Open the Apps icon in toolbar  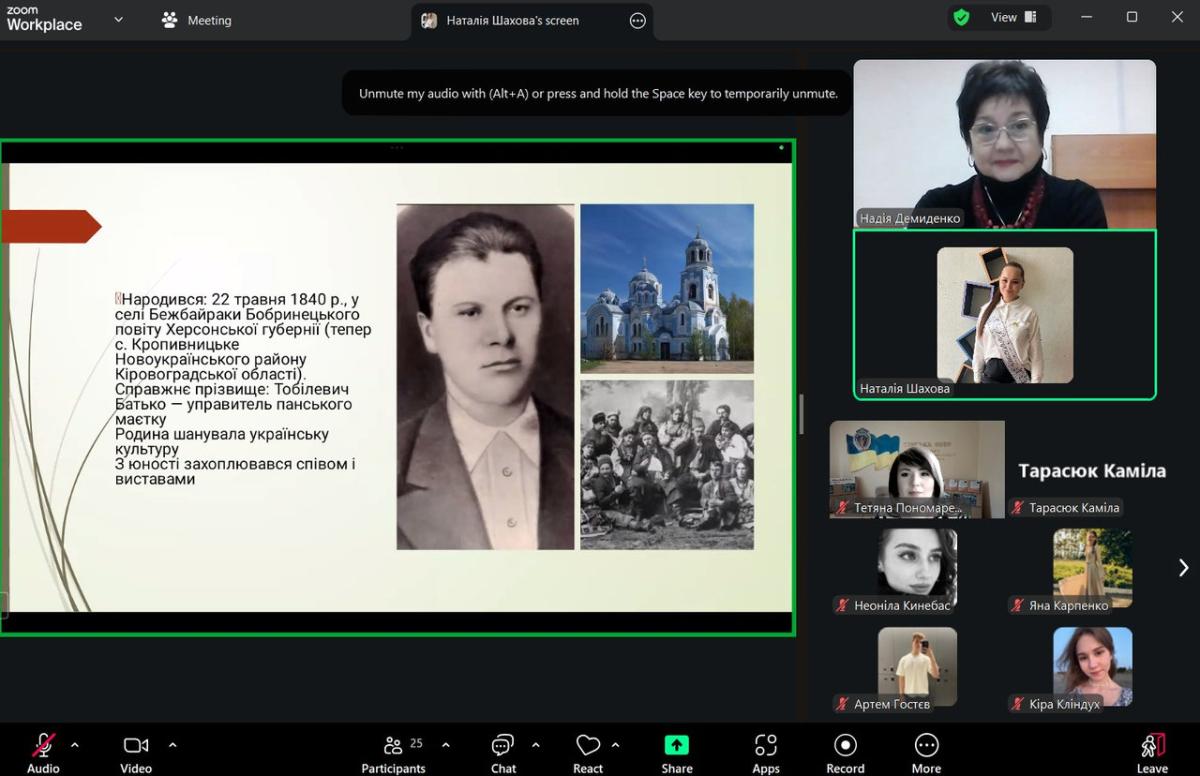(x=766, y=746)
